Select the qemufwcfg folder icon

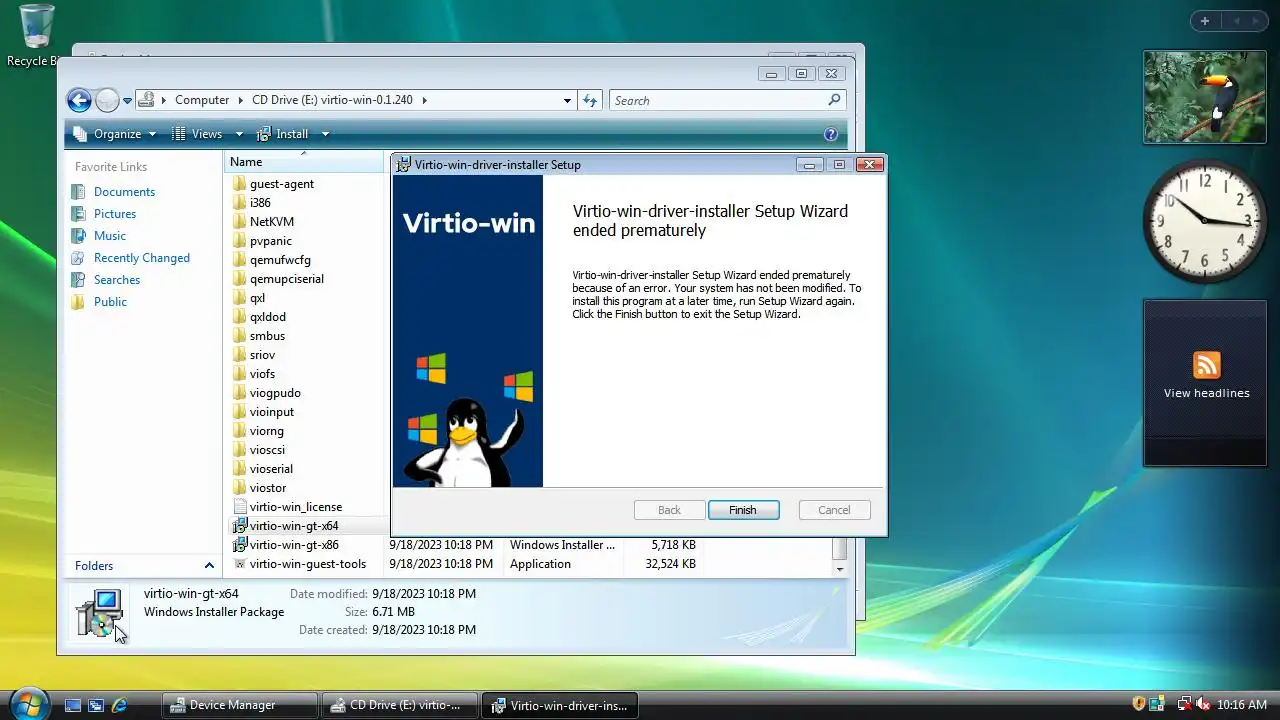tap(239, 260)
